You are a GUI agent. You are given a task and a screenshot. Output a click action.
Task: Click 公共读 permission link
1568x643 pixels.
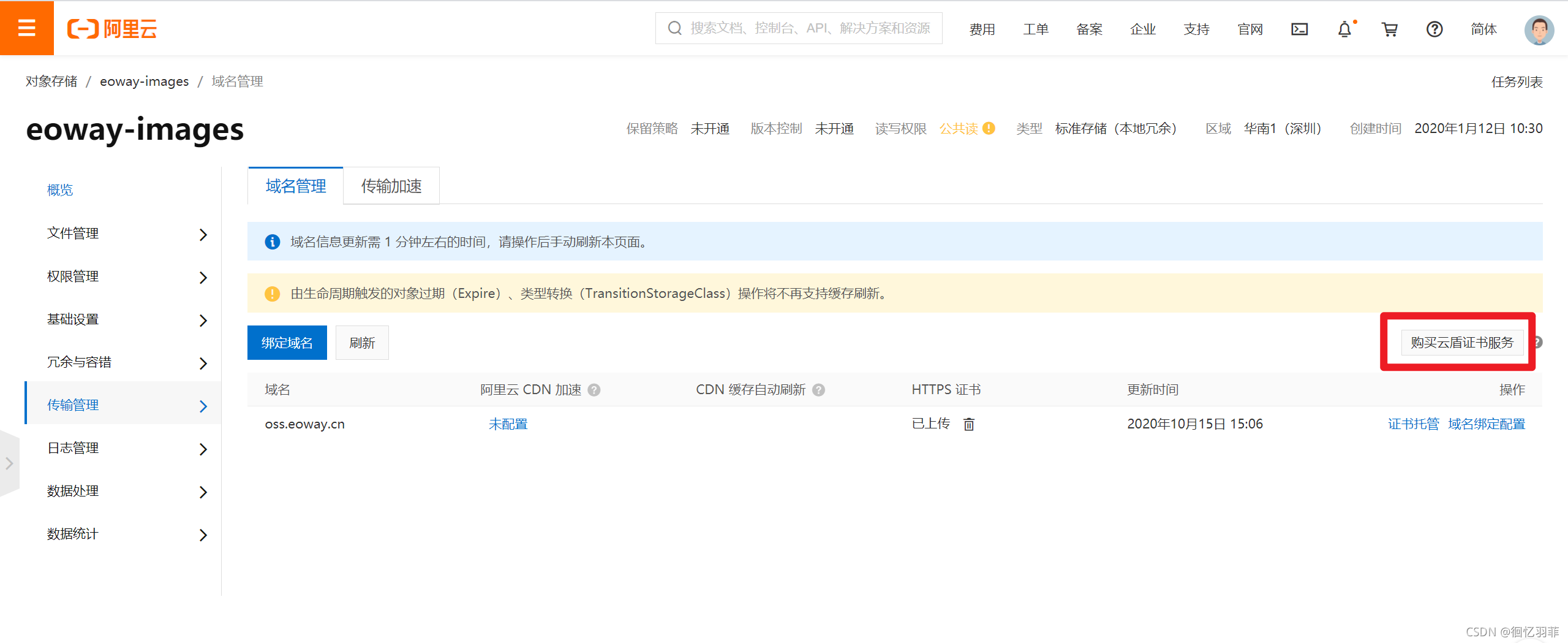point(959,128)
